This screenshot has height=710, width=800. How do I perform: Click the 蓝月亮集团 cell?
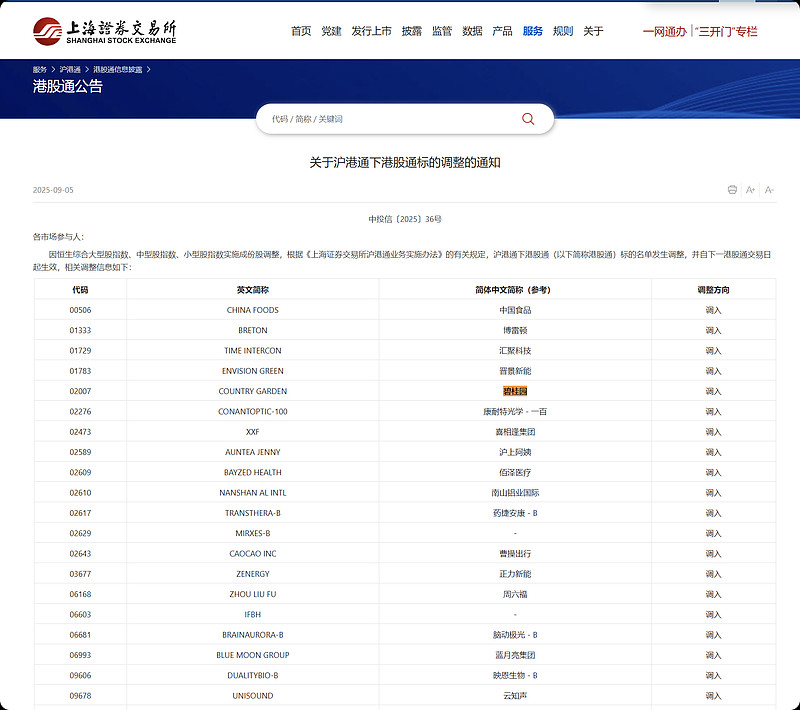[x=515, y=655]
